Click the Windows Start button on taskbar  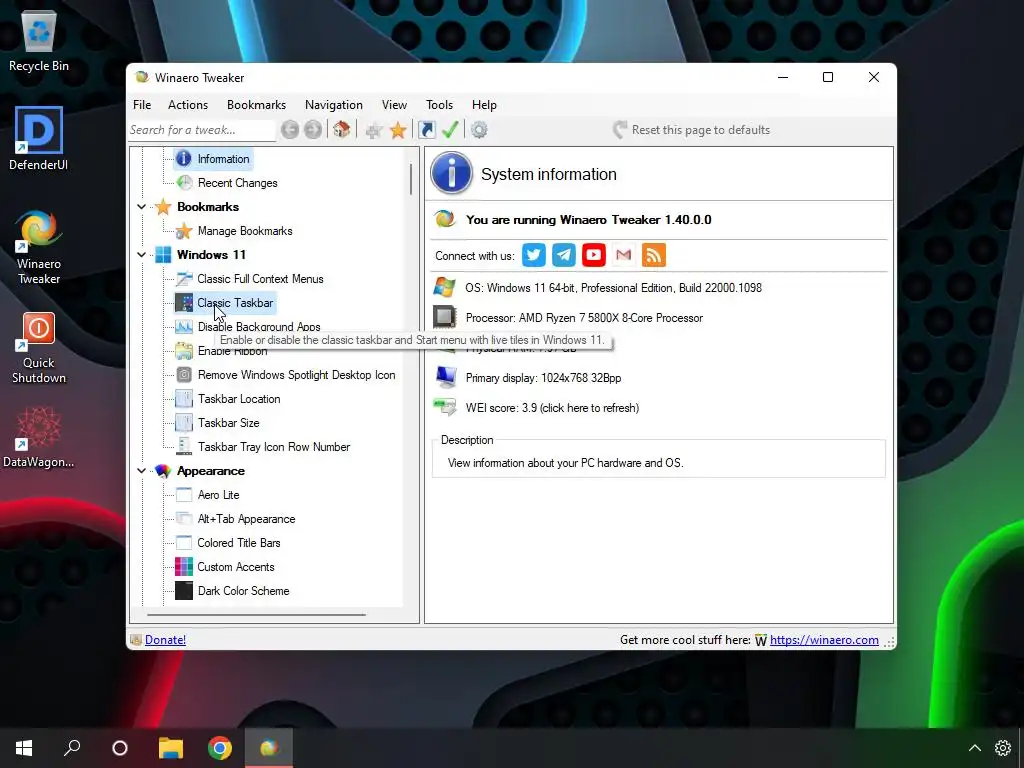tap(24, 748)
